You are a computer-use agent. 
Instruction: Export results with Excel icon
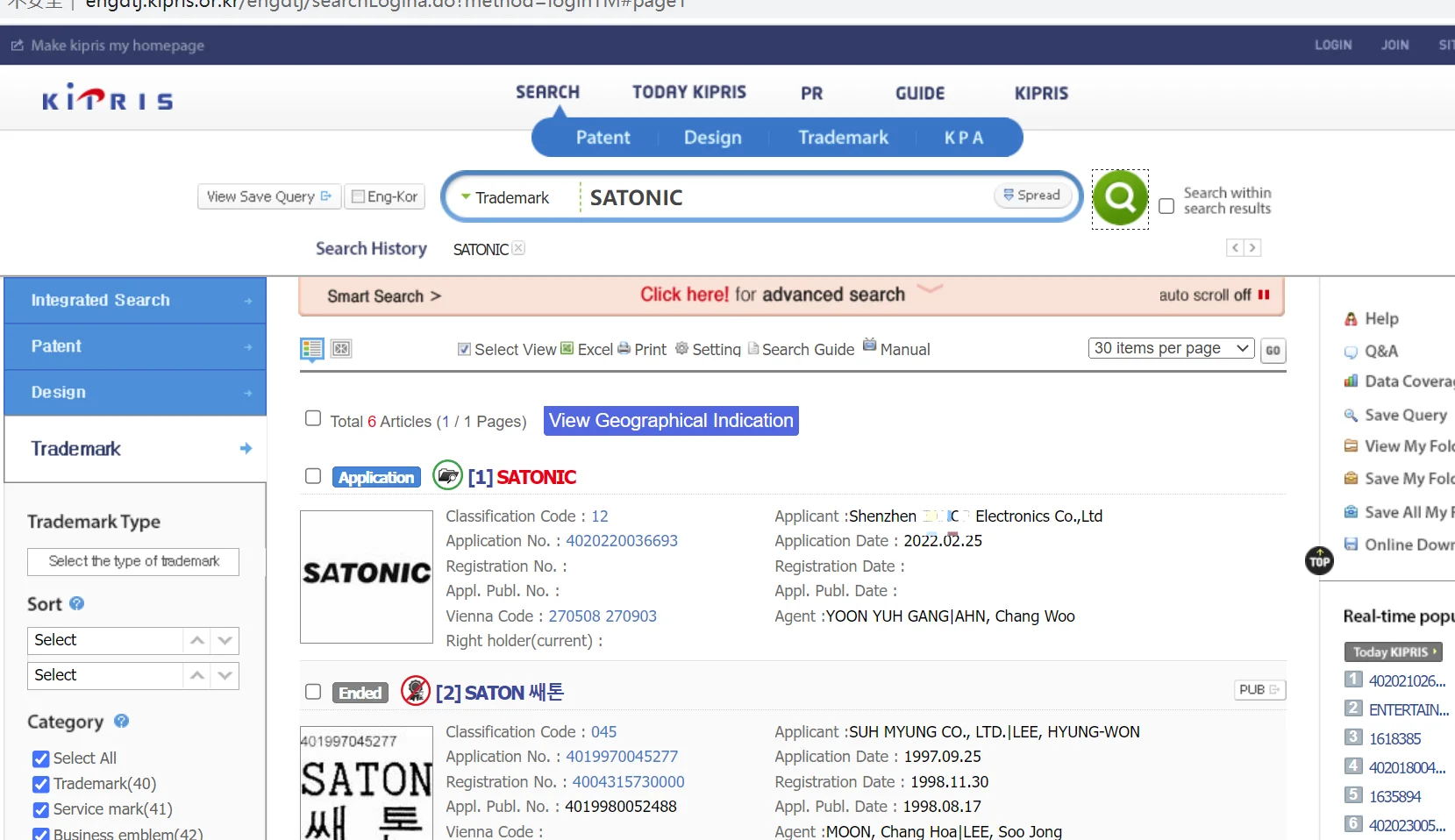coord(587,349)
